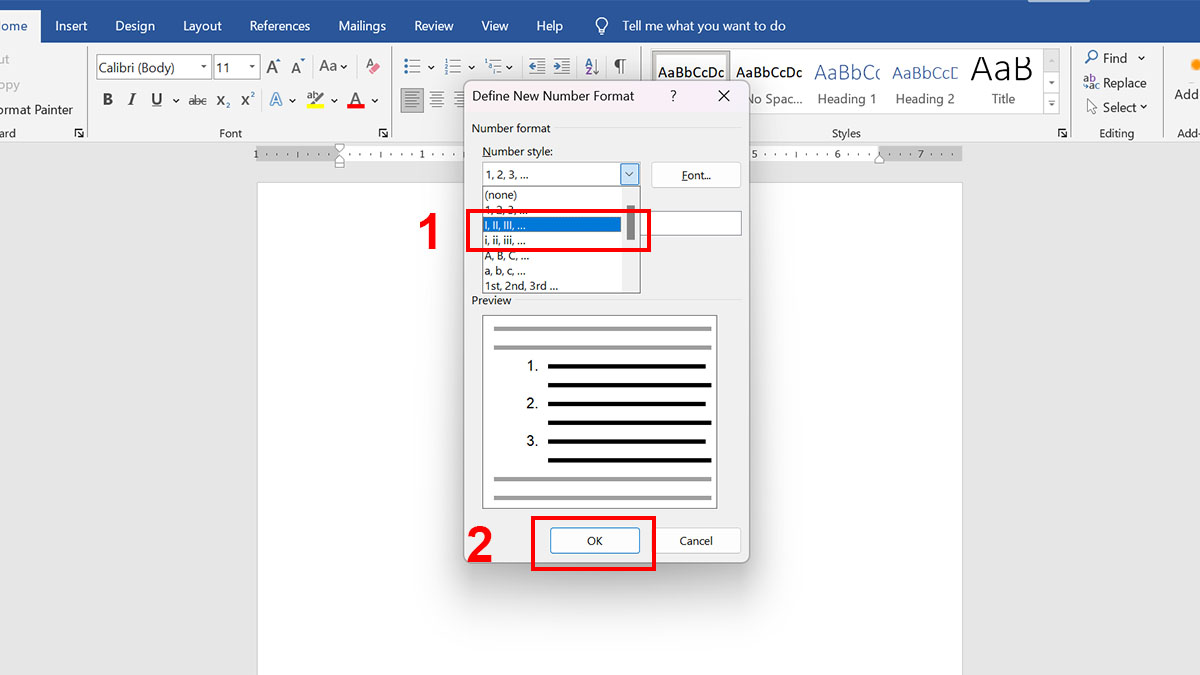
Task: Open the Number style dropdown
Action: [629, 172]
